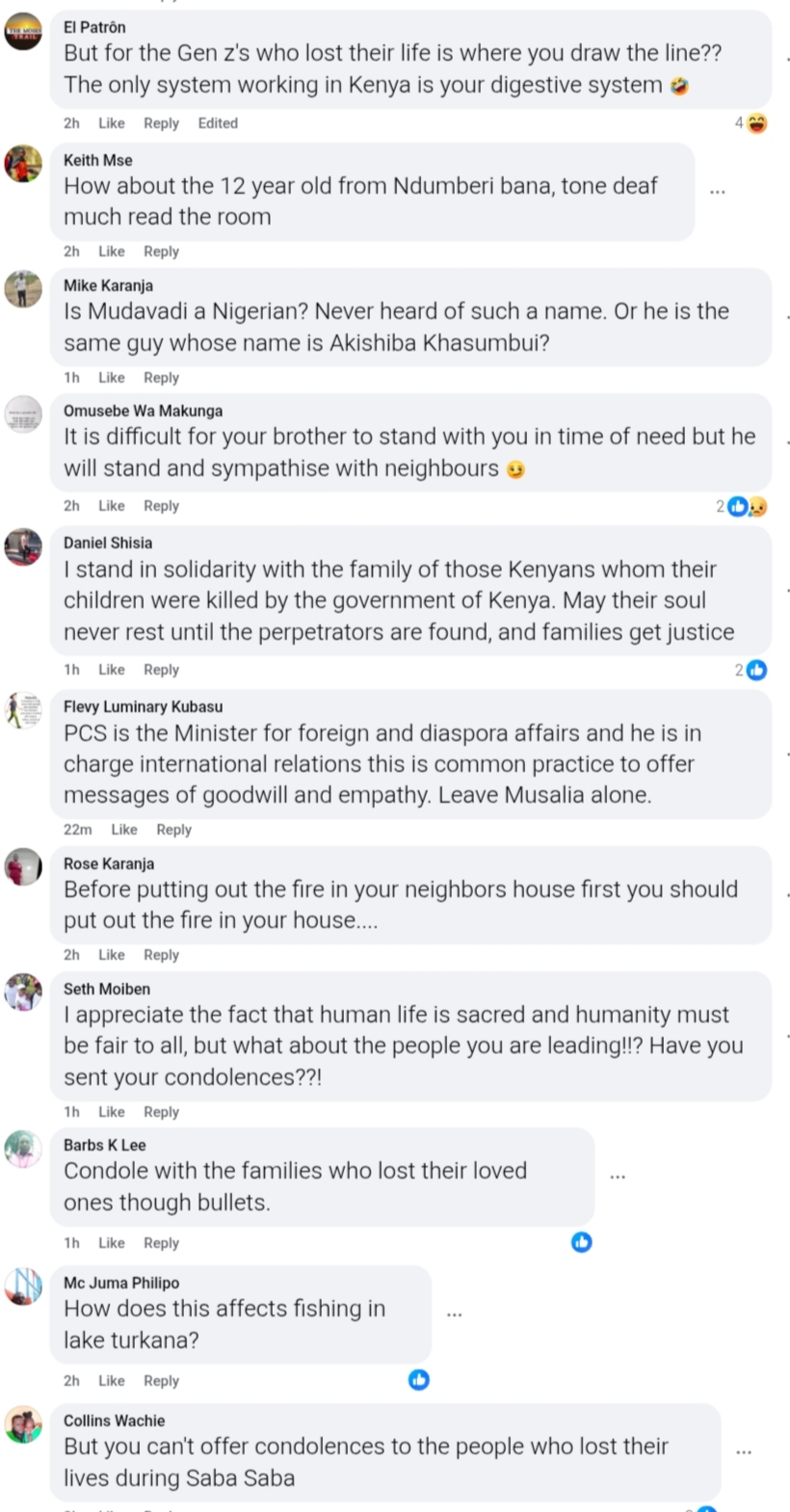Screen dimensions: 790x1512
Task: Open Collins Wachie's profile photo
Action: click(24, 1423)
